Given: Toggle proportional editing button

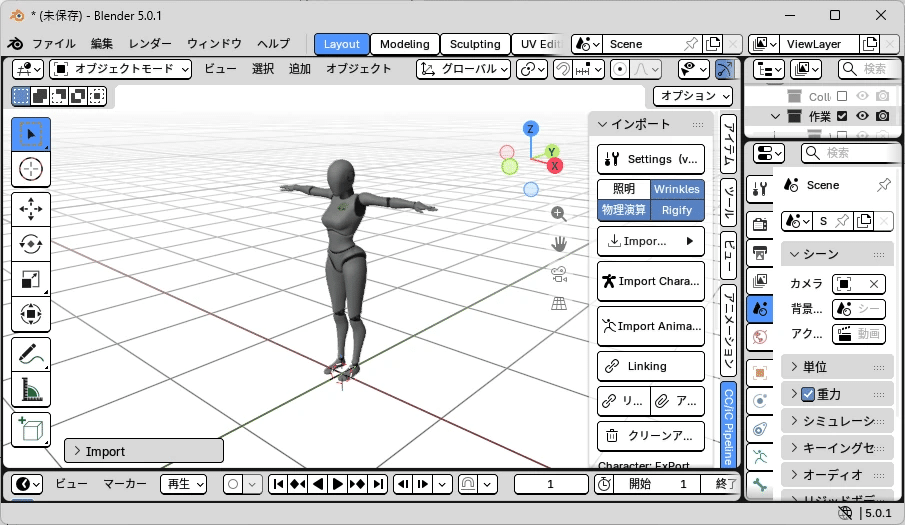Looking at the screenshot, I should point(620,69).
